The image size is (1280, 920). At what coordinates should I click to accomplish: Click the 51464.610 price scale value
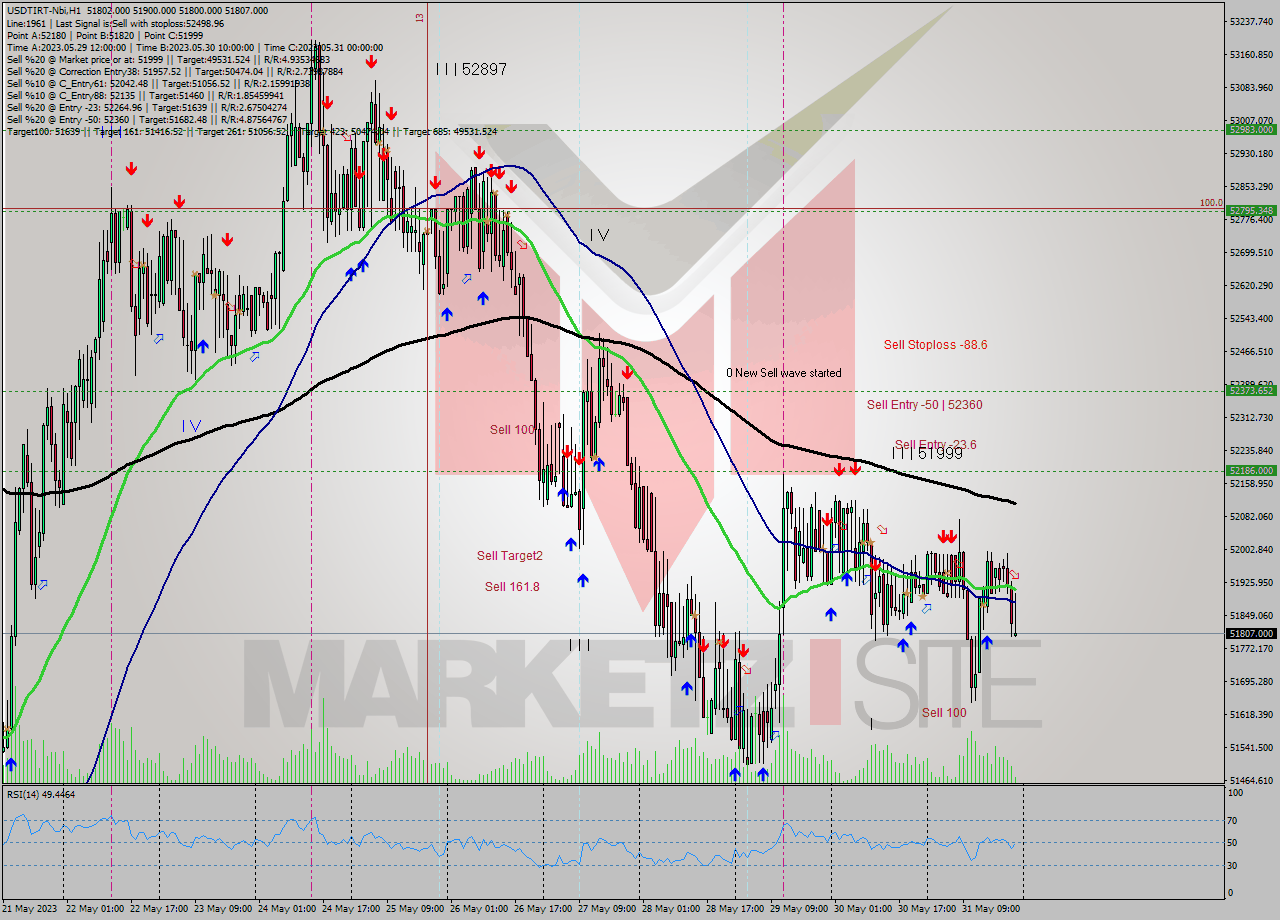[1251, 780]
